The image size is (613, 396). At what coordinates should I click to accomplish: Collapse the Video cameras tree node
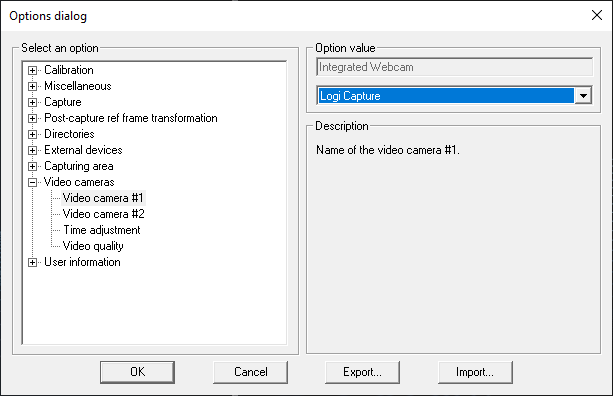click(32, 183)
